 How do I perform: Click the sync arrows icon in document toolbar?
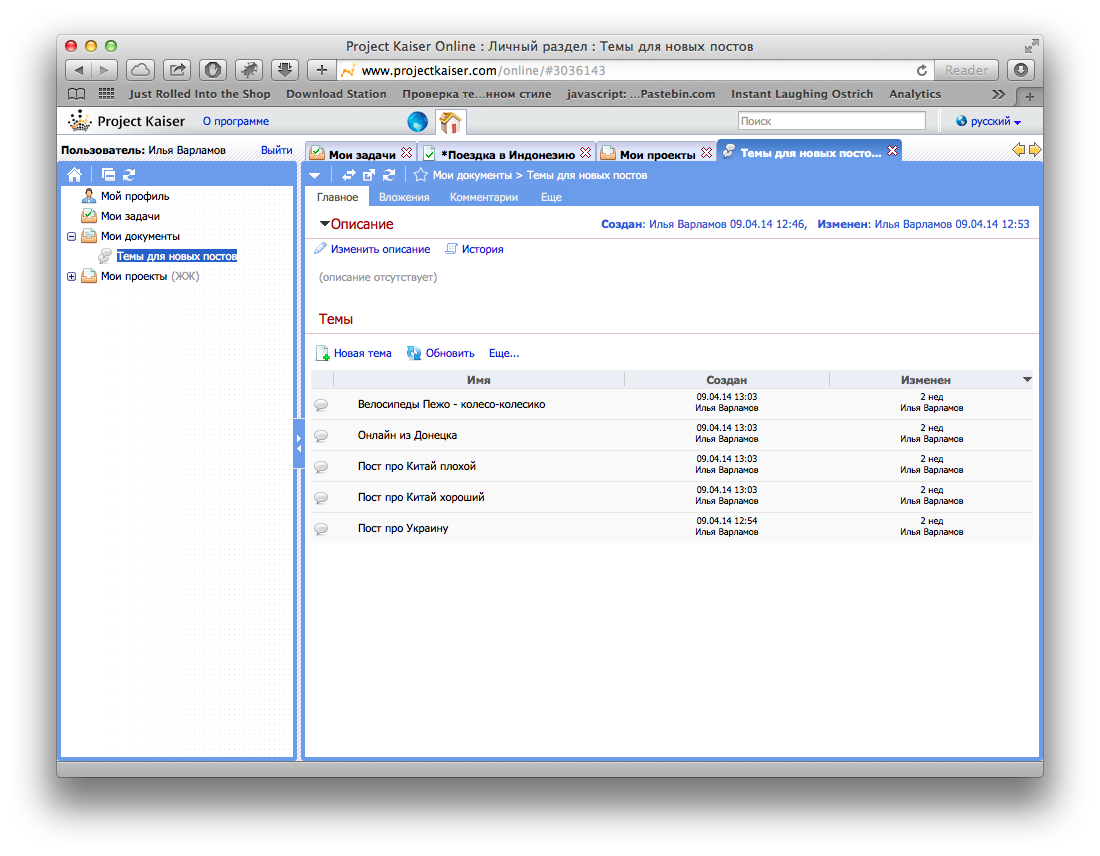(x=349, y=175)
